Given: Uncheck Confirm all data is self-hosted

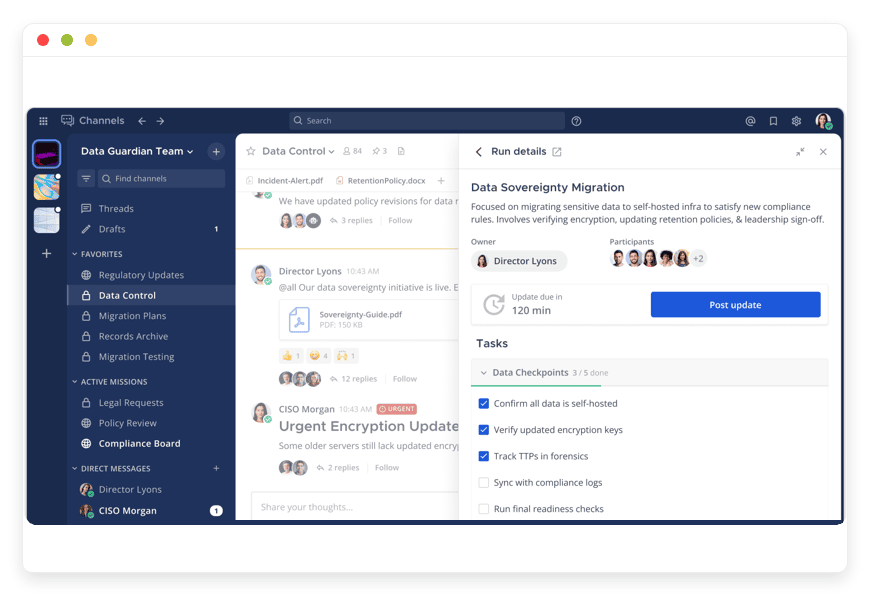Looking at the screenshot, I should click(484, 404).
